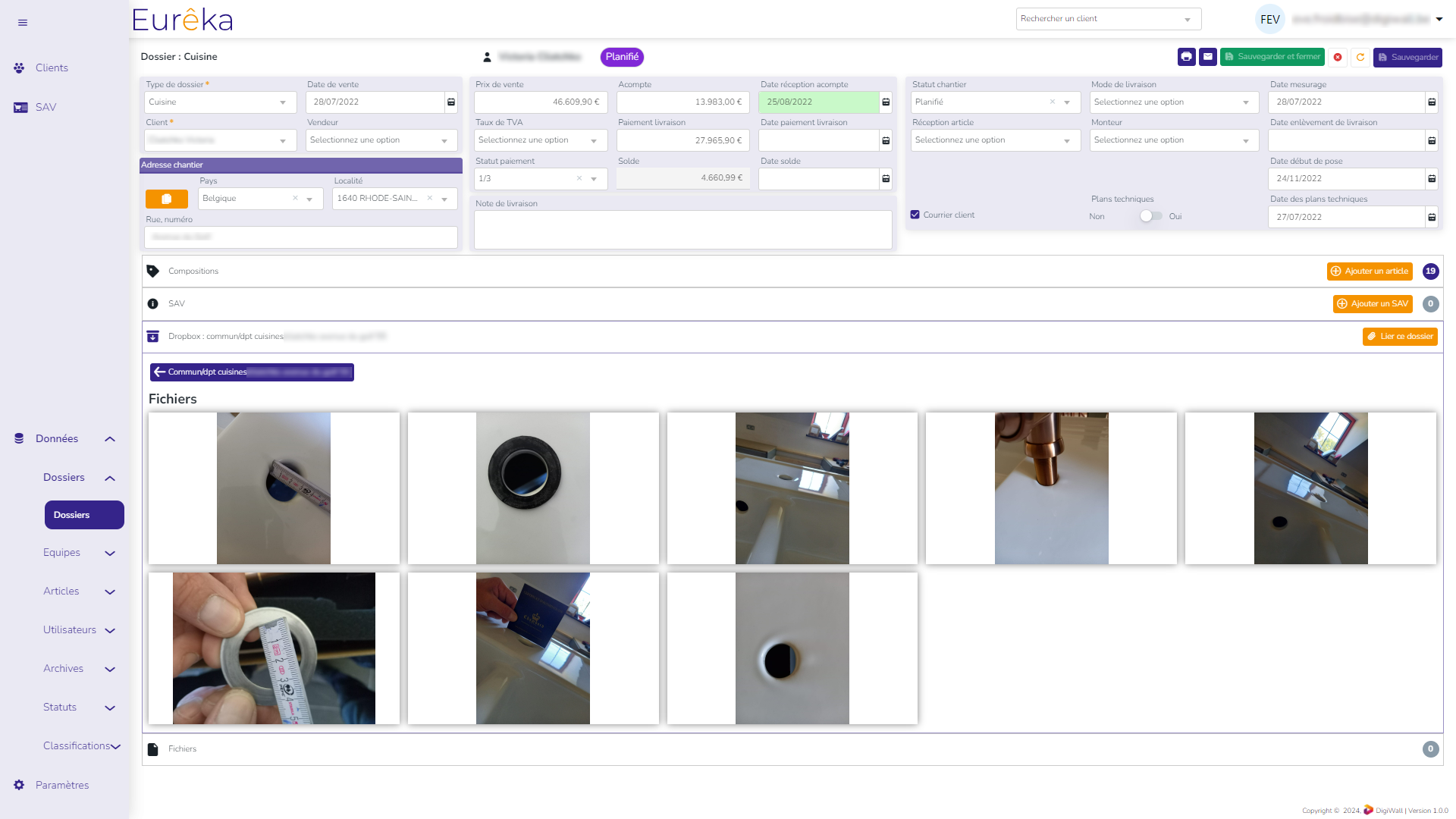Click Ajouter un article button
1456x819 pixels.
[1370, 271]
